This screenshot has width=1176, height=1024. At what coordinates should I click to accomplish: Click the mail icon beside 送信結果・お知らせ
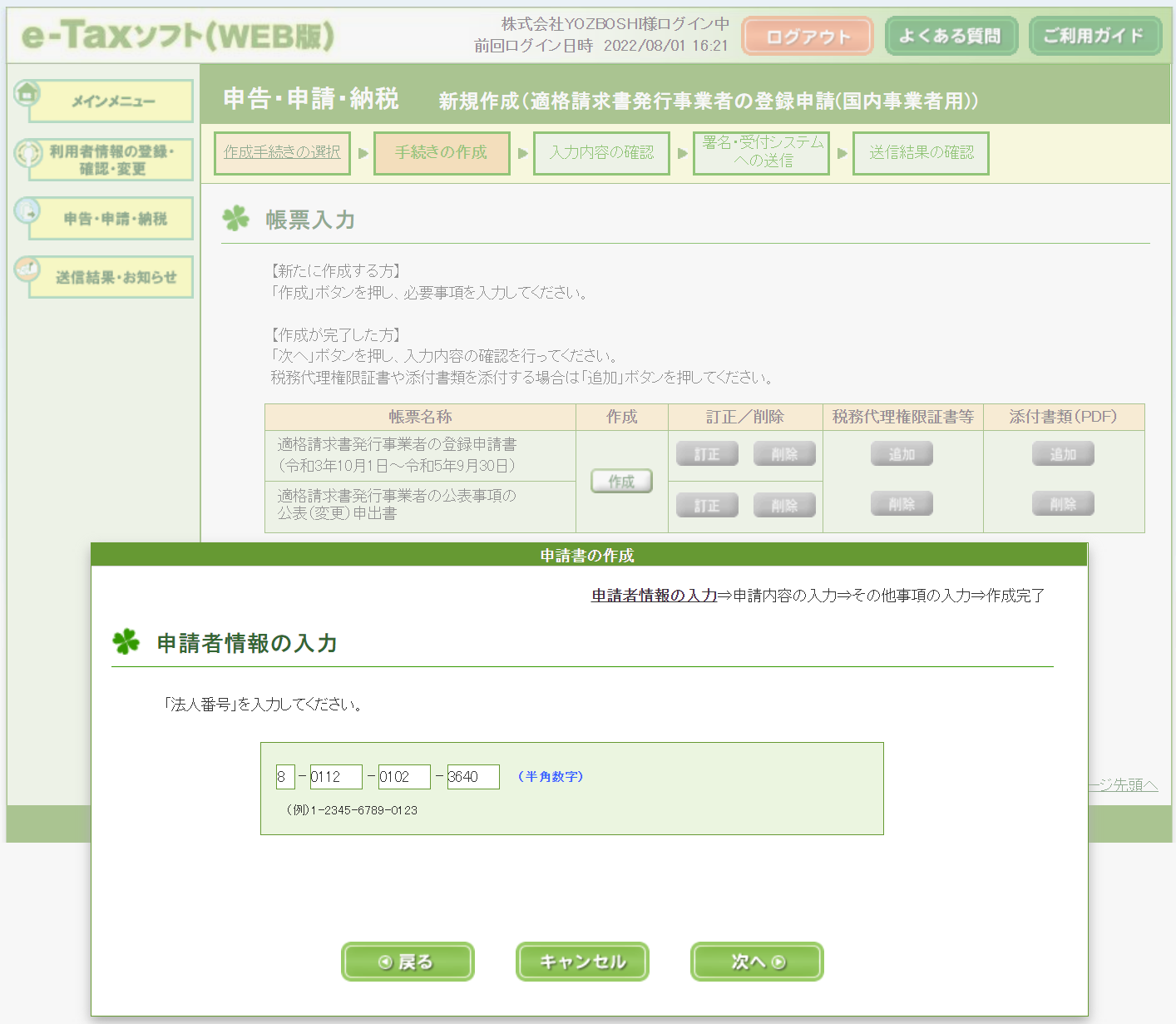coord(27,269)
